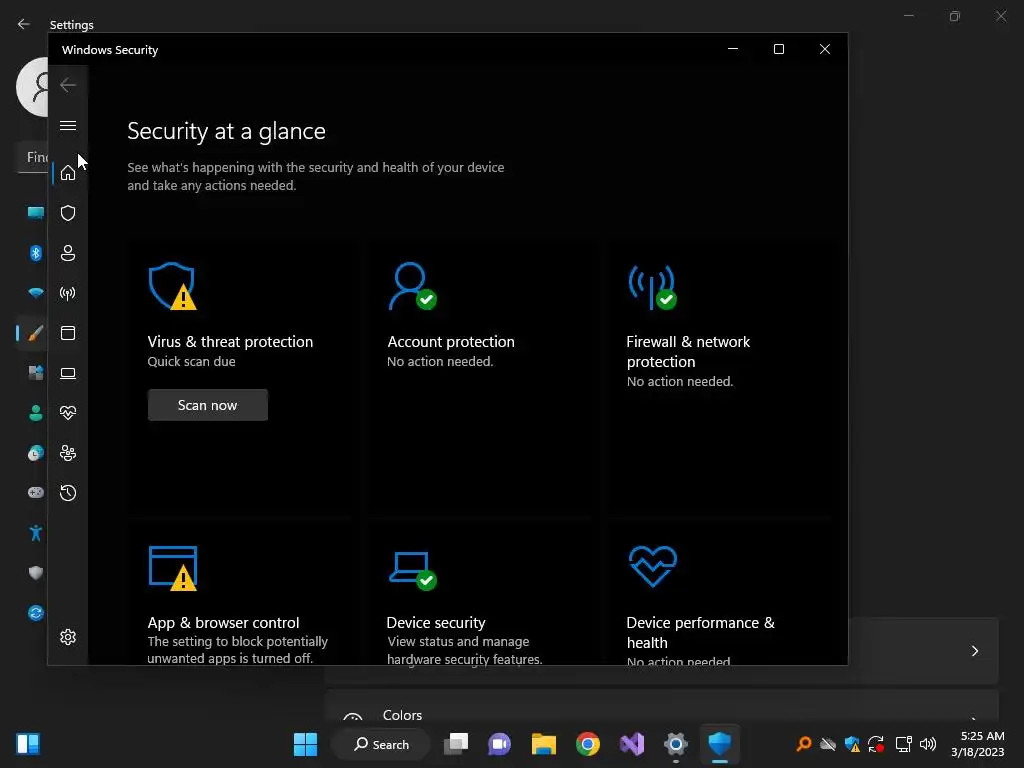Screen dimensions: 1024x768
Task: Click the Windows Security back arrow
Action: point(68,85)
